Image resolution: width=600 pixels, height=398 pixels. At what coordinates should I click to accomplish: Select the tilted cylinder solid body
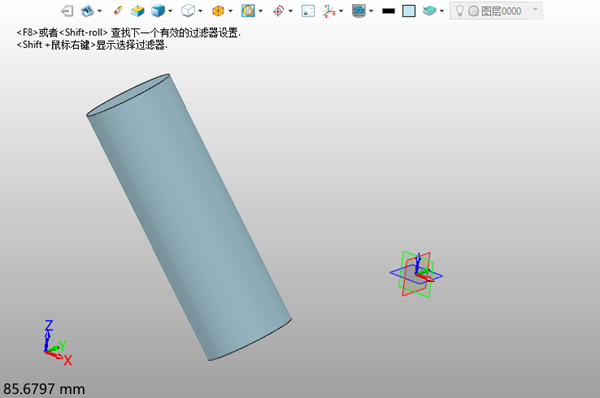[189, 217]
